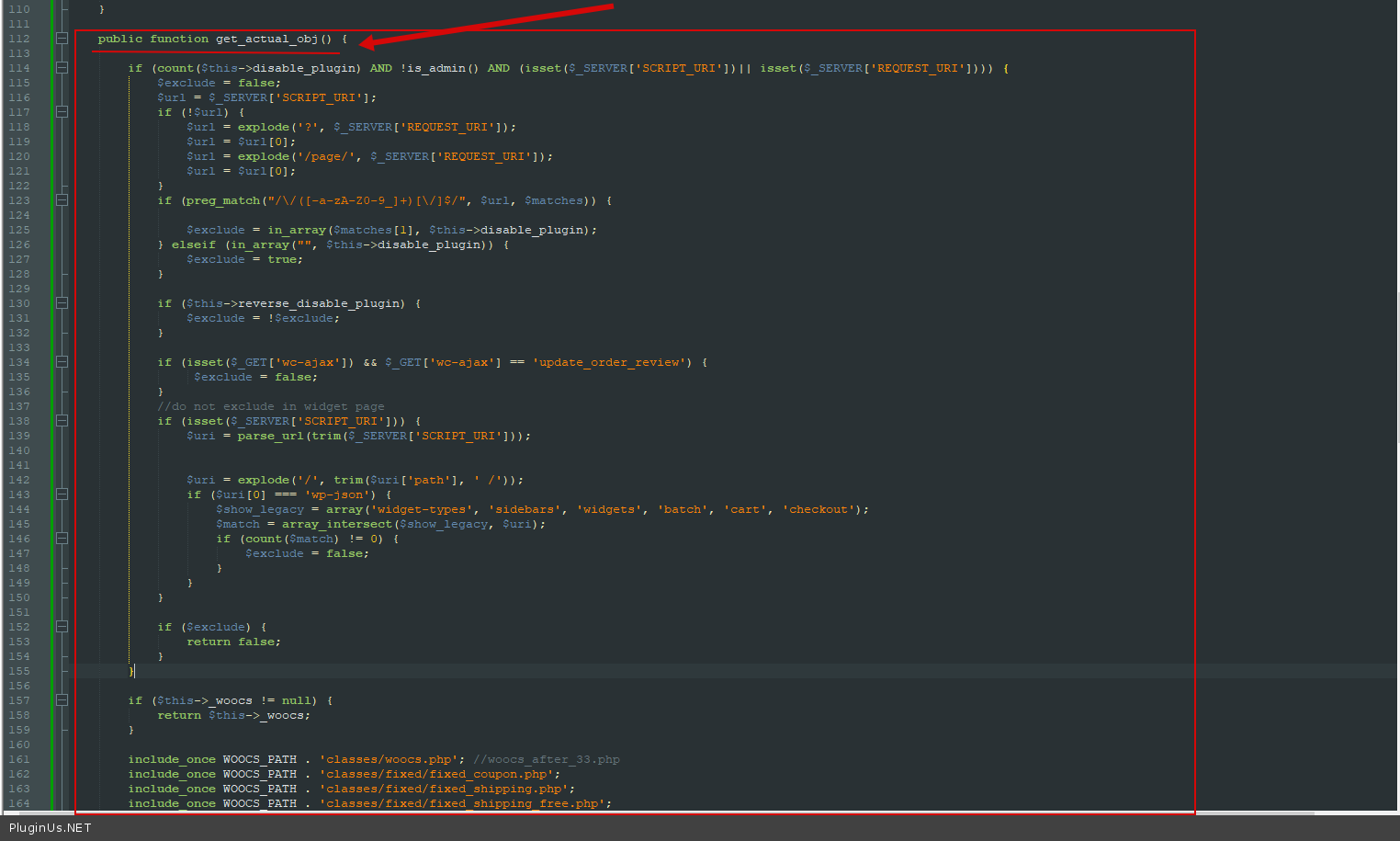Collapse the get_actual_obj function fold marker

point(62,39)
